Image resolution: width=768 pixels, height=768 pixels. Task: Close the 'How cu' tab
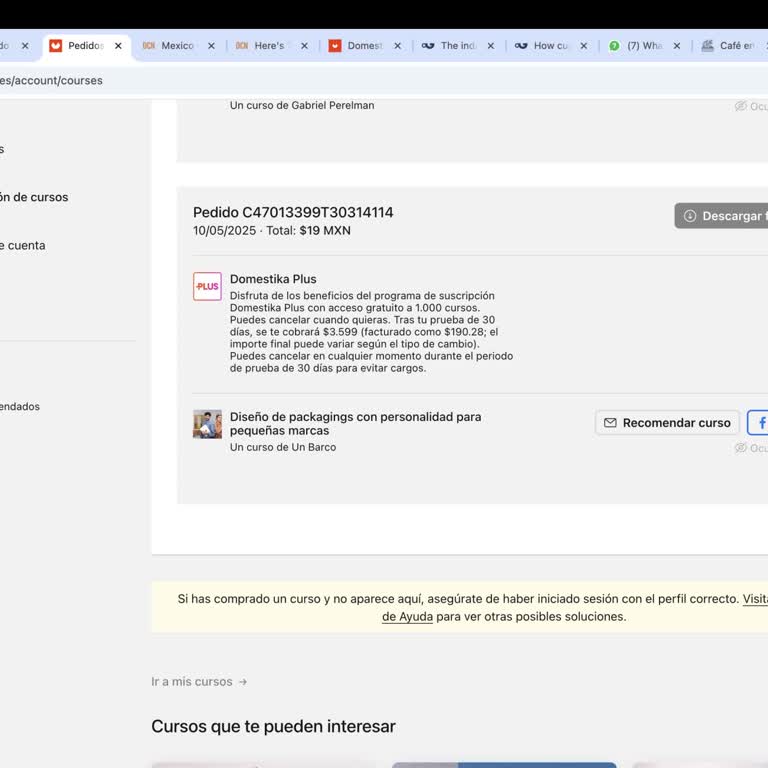[x=583, y=46]
